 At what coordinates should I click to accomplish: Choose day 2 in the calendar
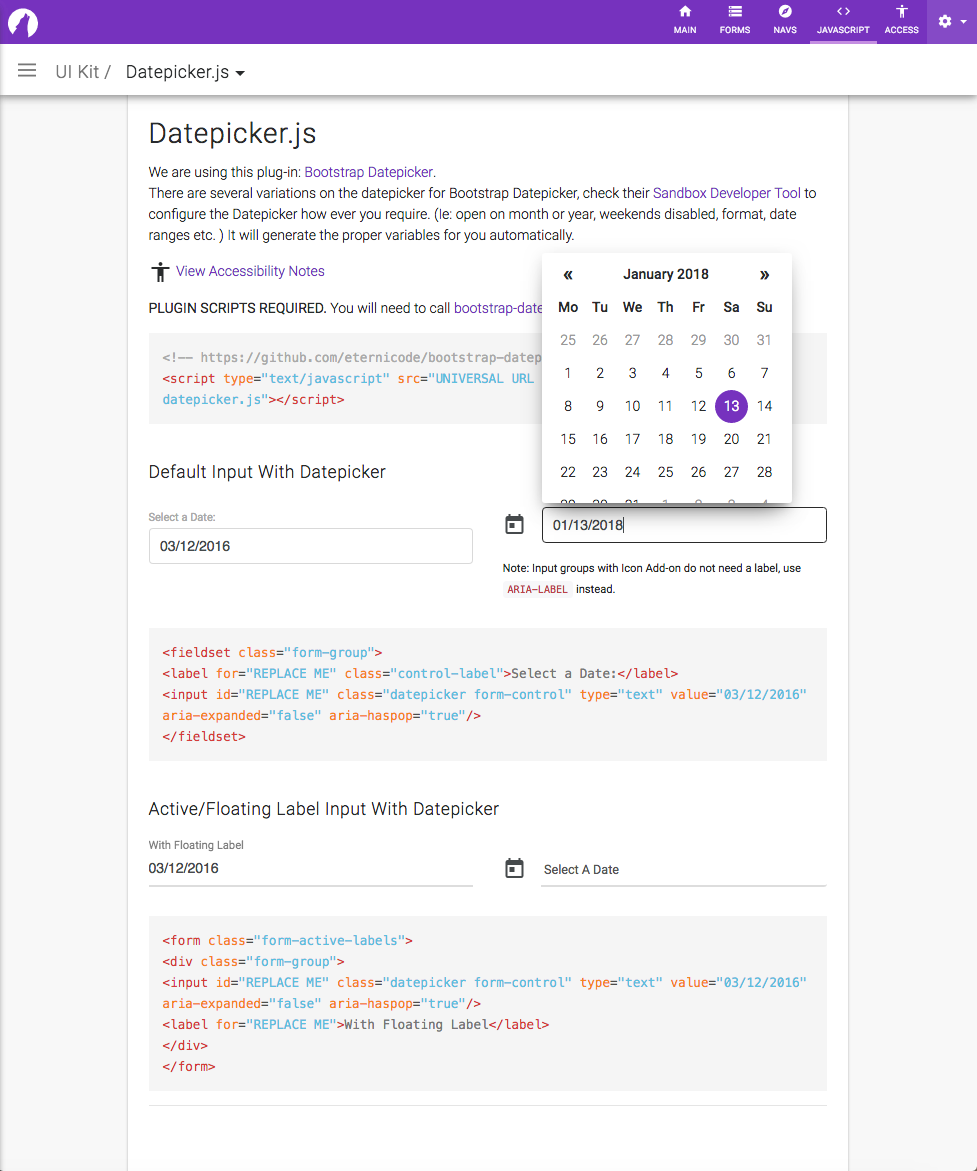pyautogui.click(x=600, y=373)
